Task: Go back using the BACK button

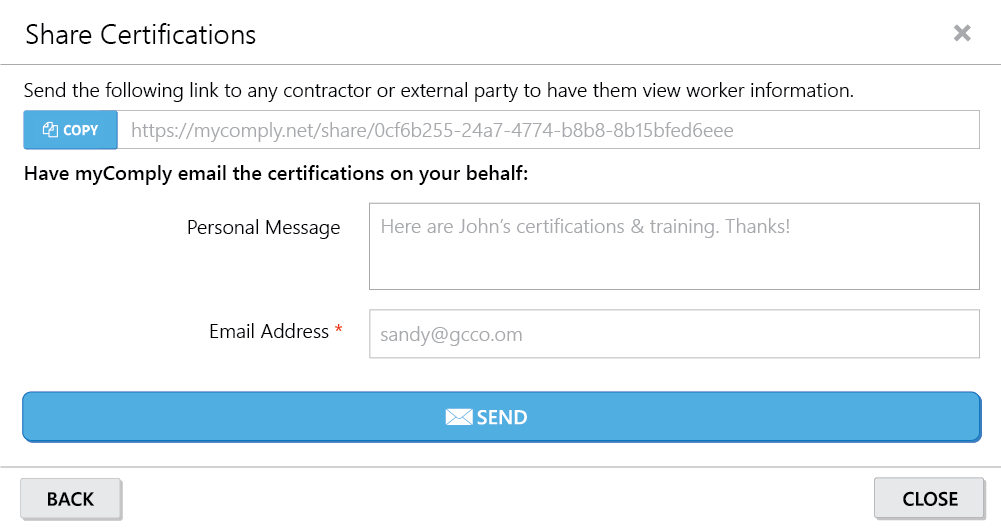Action: pos(70,499)
